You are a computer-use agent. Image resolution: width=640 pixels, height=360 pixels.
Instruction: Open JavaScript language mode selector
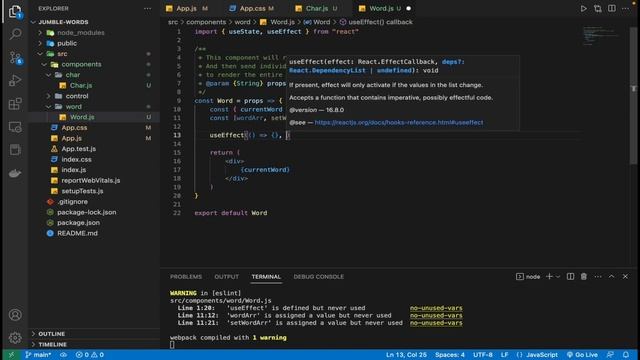541,355
